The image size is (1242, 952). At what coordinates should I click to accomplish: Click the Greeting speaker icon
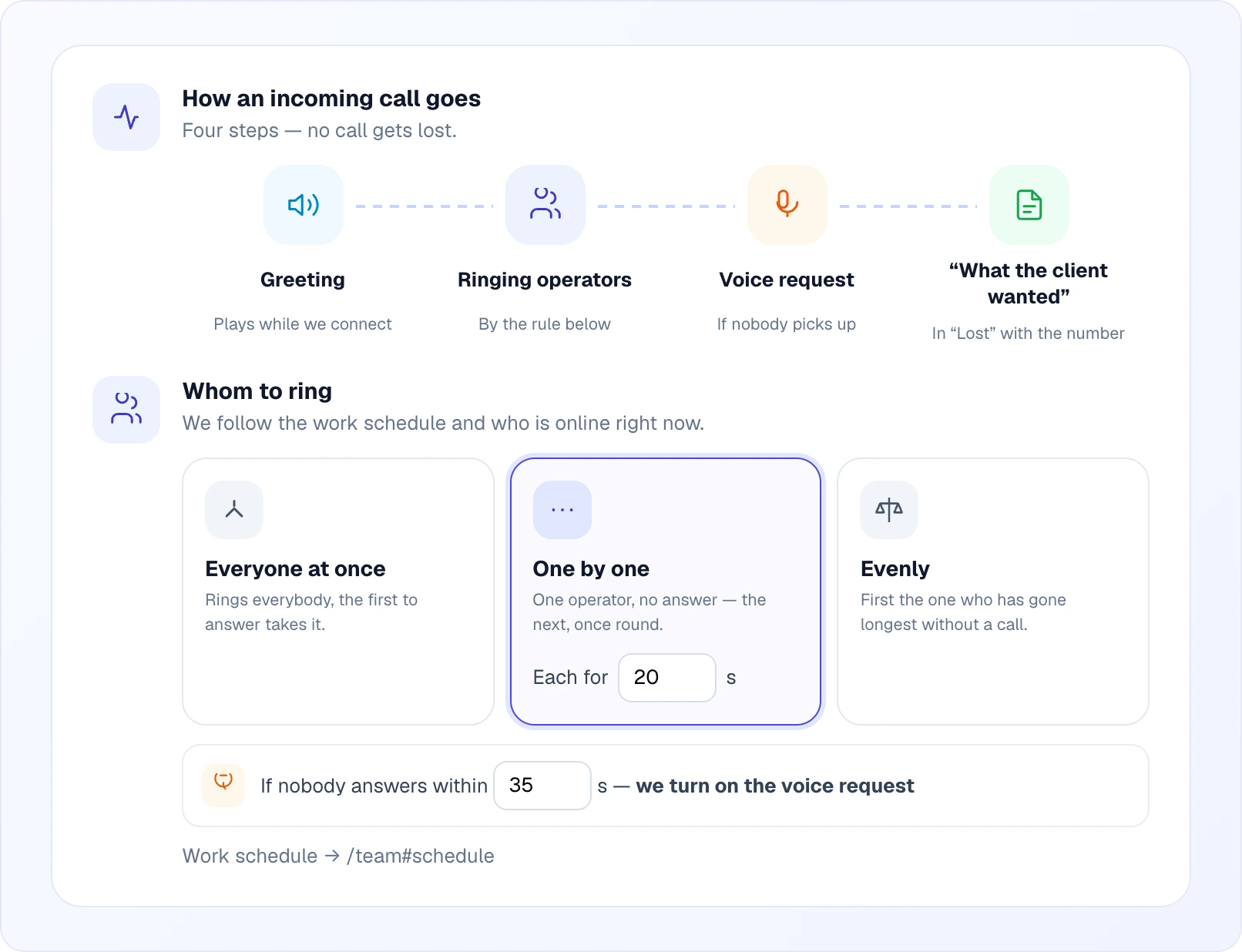pos(304,205)
